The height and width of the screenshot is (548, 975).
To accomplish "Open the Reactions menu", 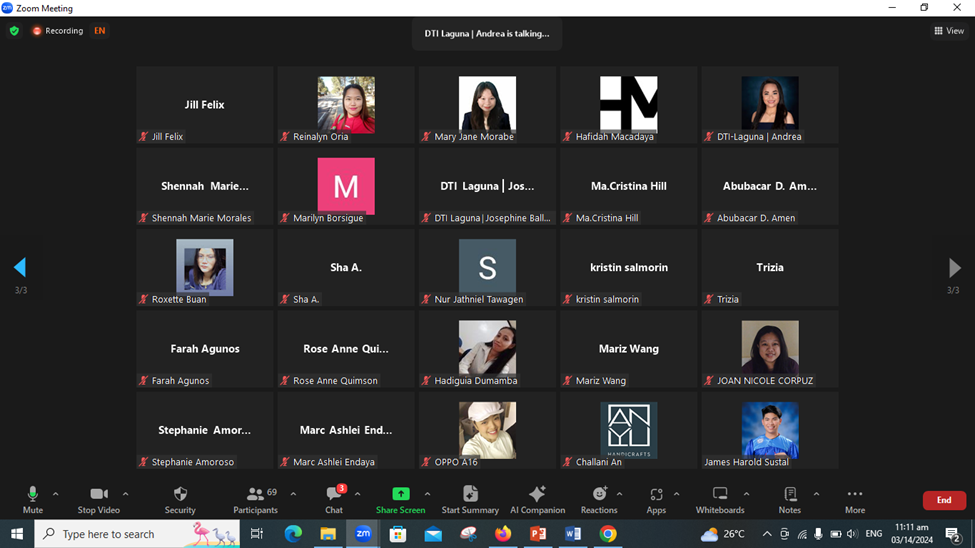I will point(599,498).
